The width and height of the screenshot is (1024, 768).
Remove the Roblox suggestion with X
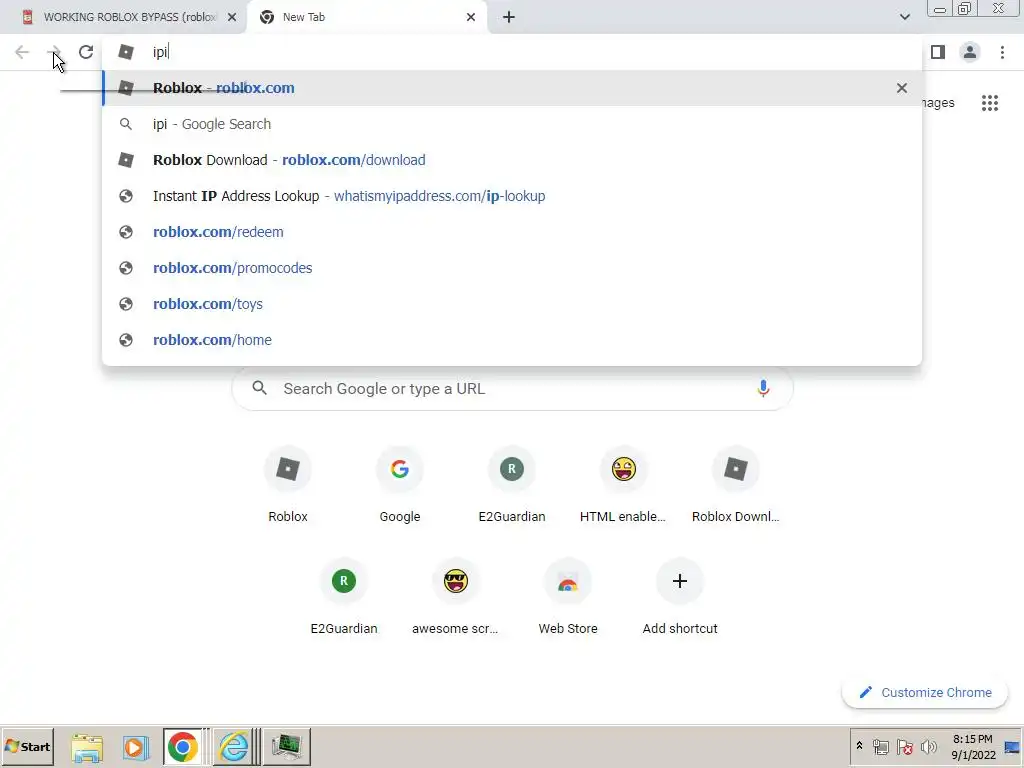coord(902,88)
